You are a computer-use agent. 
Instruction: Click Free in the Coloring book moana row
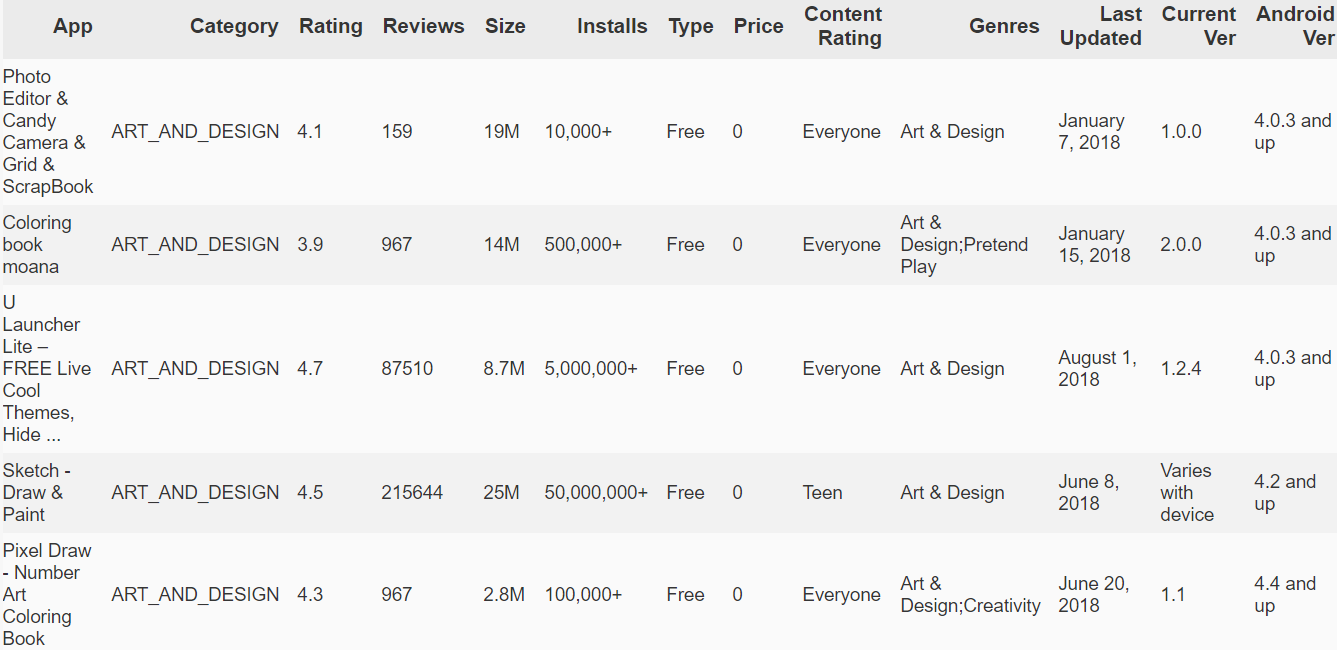(x=685, y=245)
